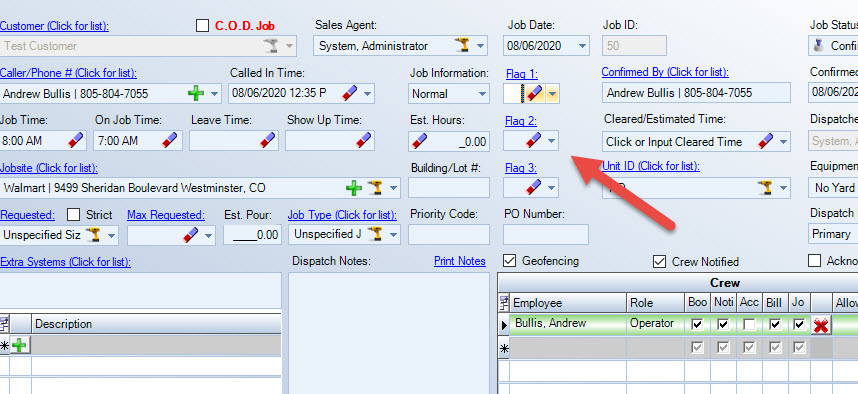
Task: Click the green plus icon in Caller/Phone field
Action: [195, 94]
